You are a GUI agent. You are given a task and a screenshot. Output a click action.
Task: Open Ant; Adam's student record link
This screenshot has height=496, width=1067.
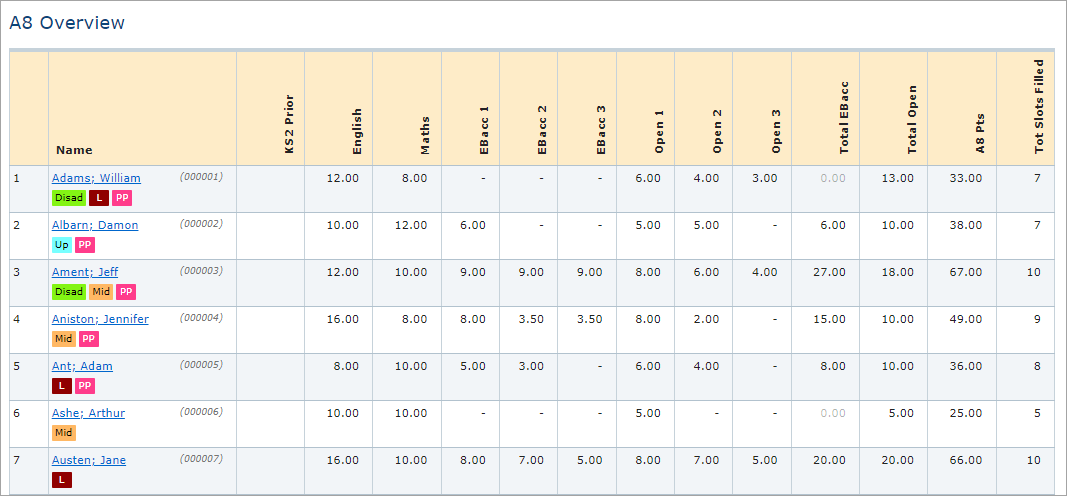tap(82, 366)
